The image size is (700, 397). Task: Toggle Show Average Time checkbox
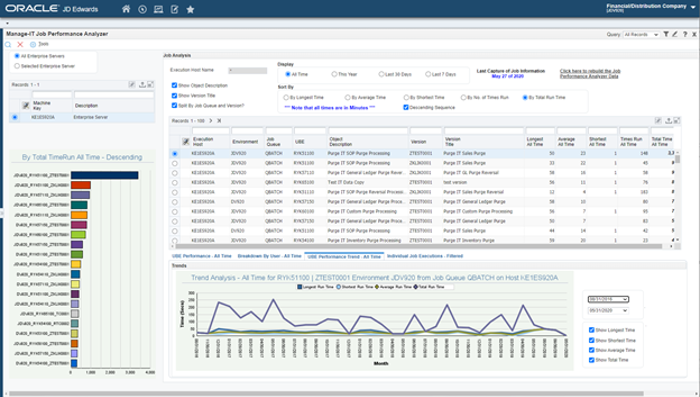click(x=592, y=350)
